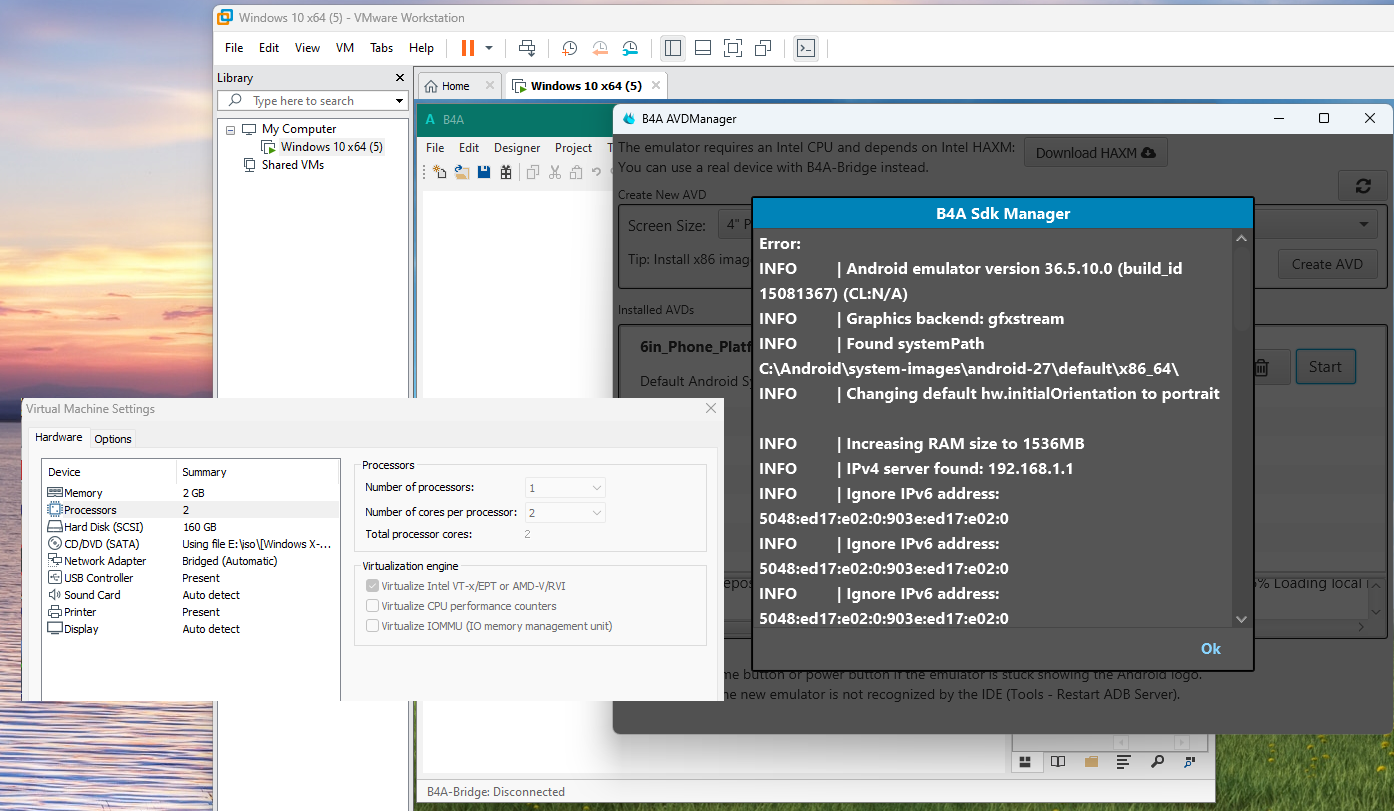The width and height of the screenshot is (1394, 811).
Task: Click the Sdk Manager scrollbar up arrow
Action: click(1241, 239)
